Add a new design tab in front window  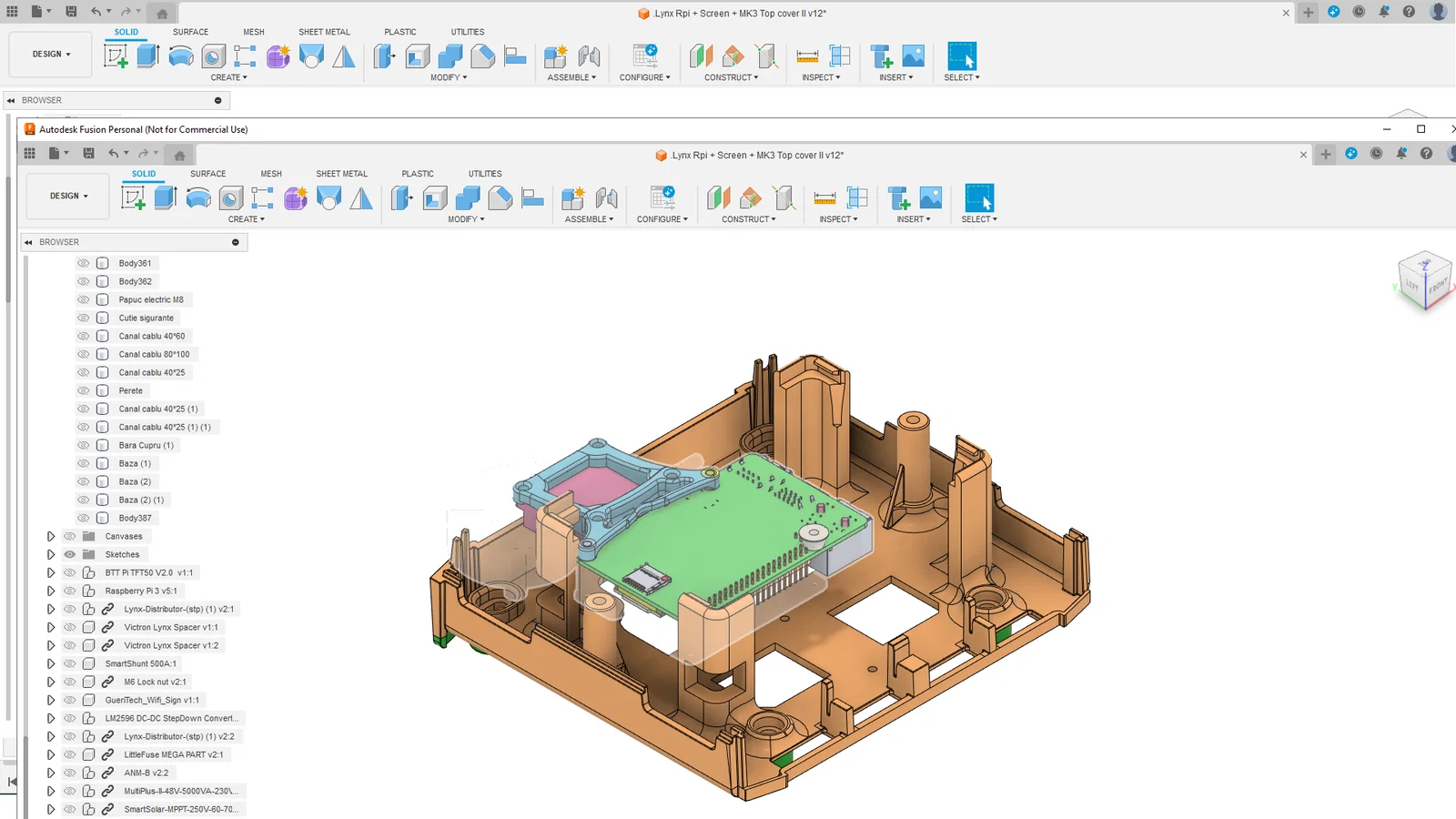click(1325, 154)
